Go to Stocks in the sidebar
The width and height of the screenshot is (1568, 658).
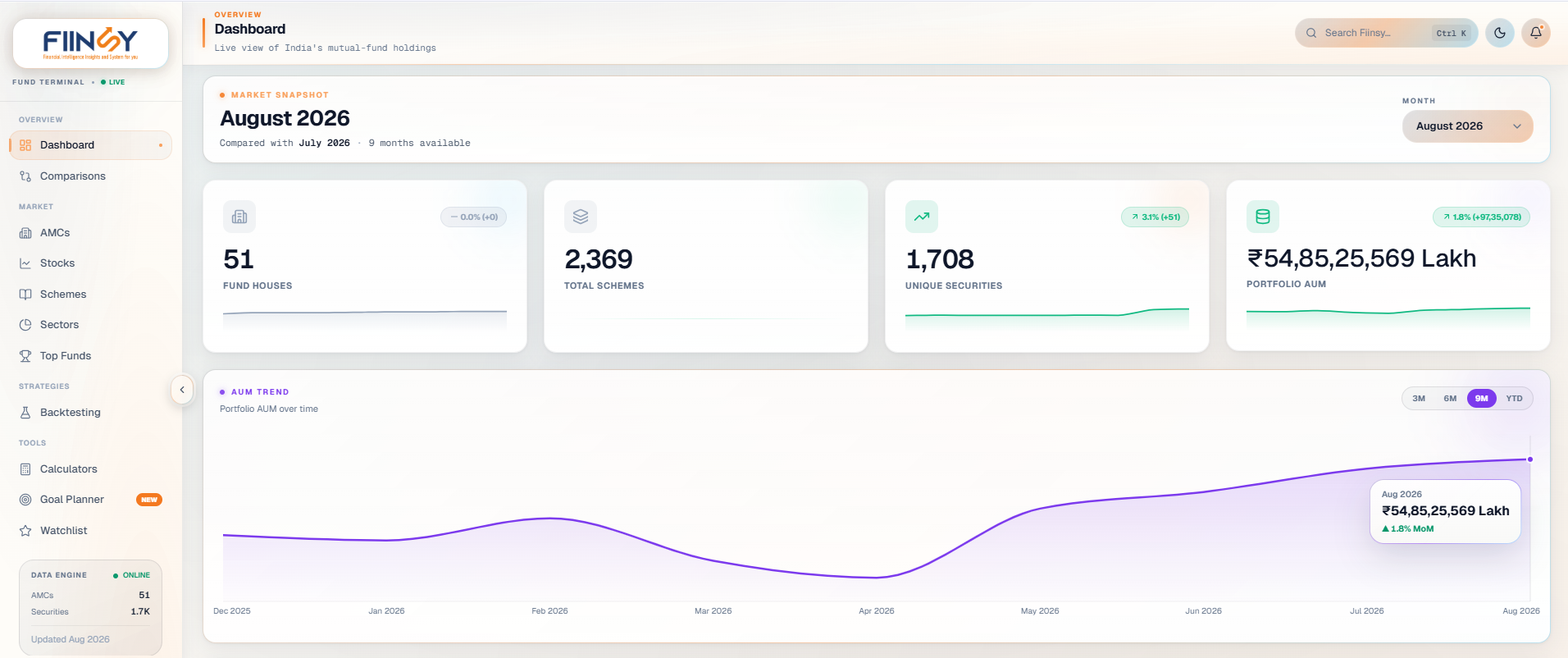click(x=90, y=263)
